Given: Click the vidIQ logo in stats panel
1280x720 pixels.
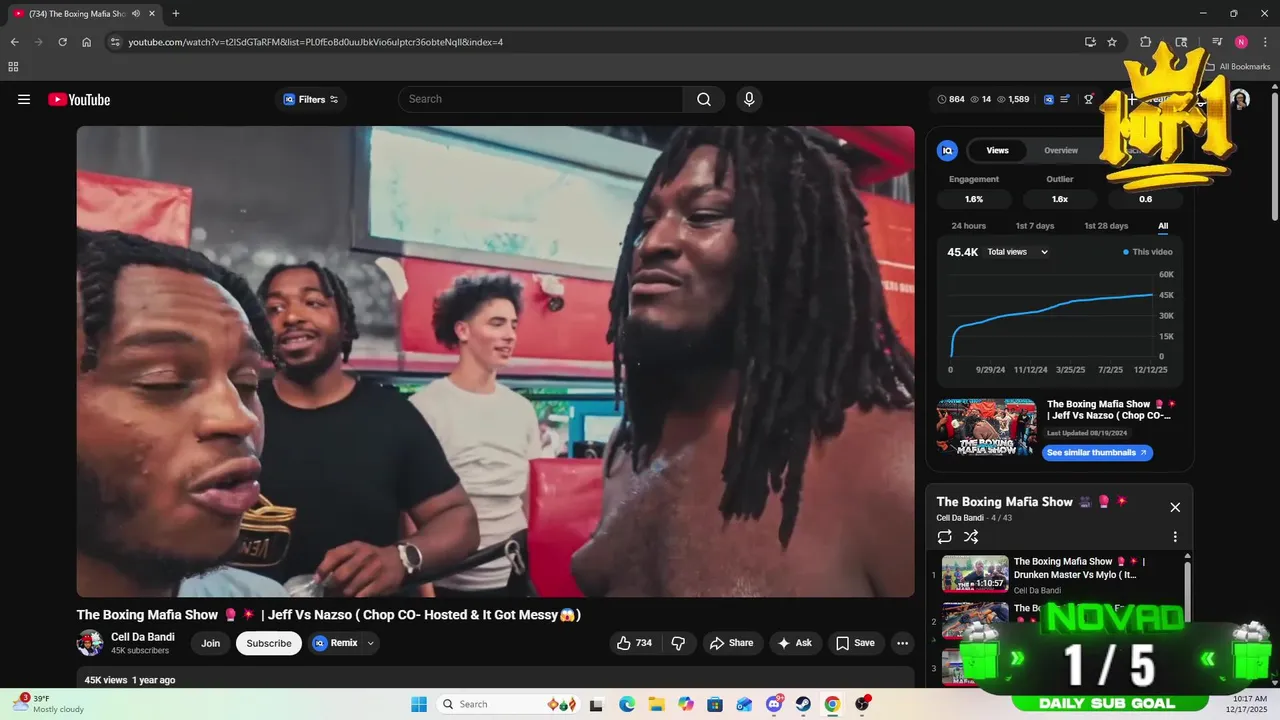Looking at the screenshot, I should pos(947,150).
